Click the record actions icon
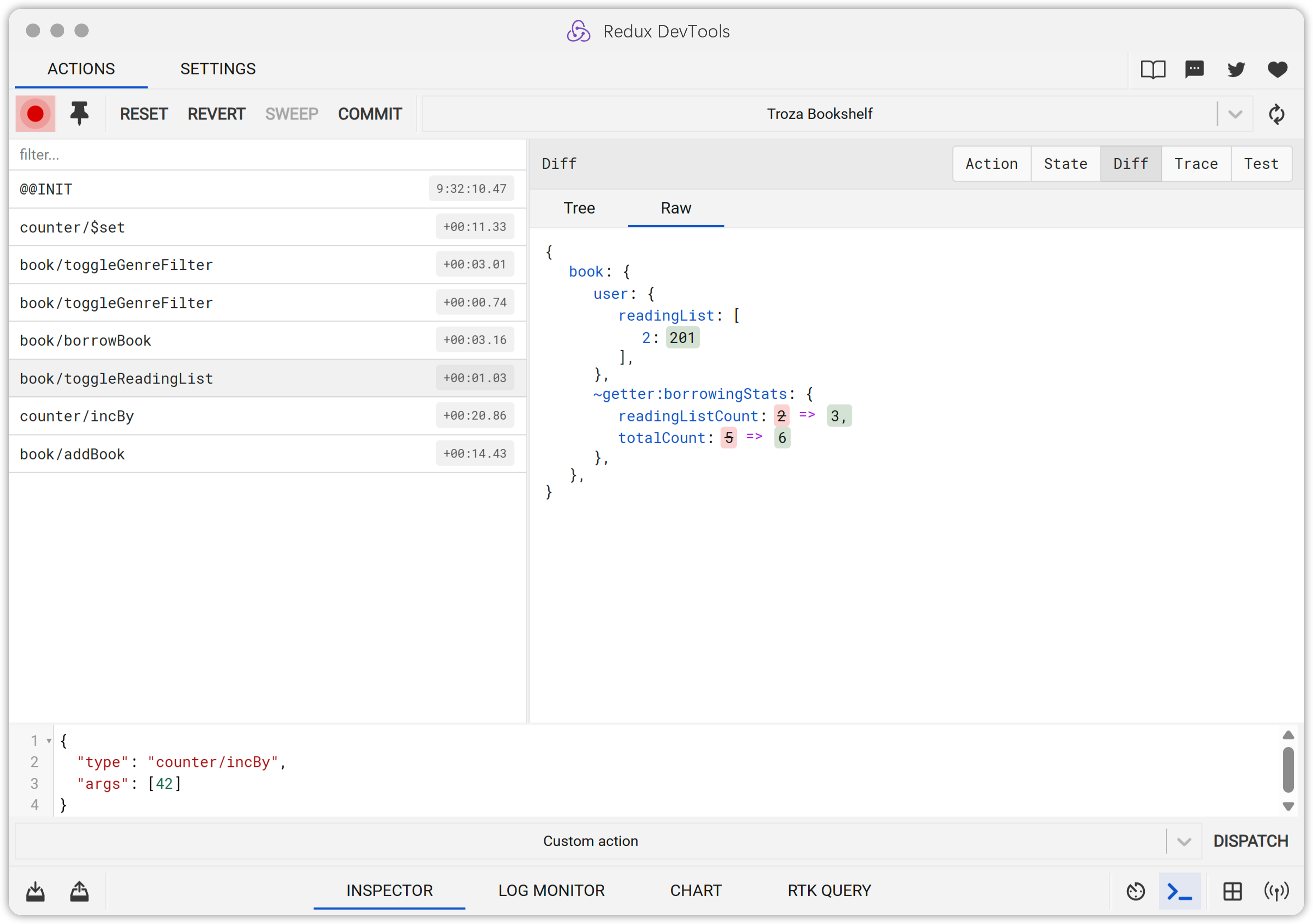Viewport: 1313px width, 924px height. pos(35,113)
